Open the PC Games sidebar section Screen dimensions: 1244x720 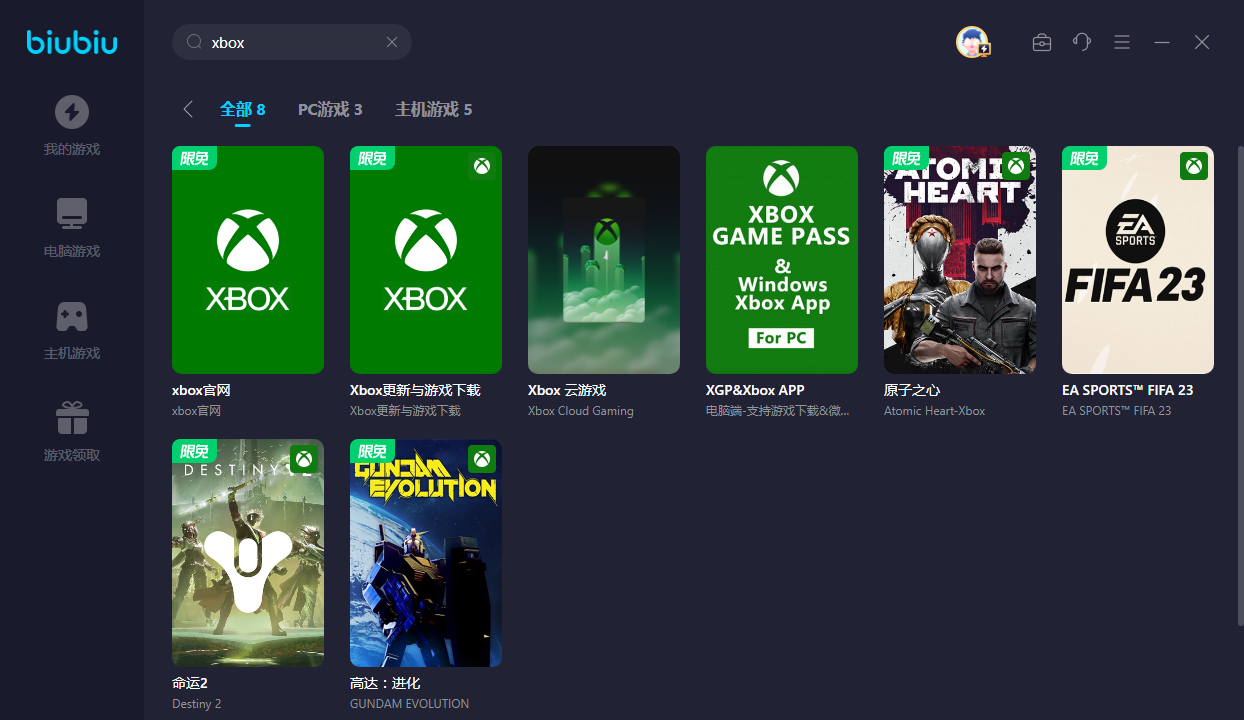point(72,228)
